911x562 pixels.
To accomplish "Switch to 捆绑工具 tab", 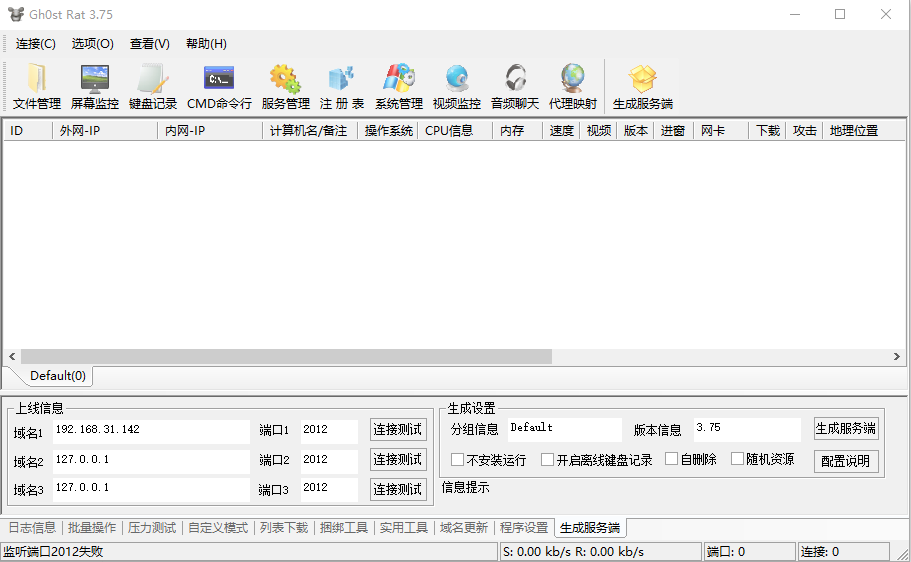I will click(x=343, y=528).
